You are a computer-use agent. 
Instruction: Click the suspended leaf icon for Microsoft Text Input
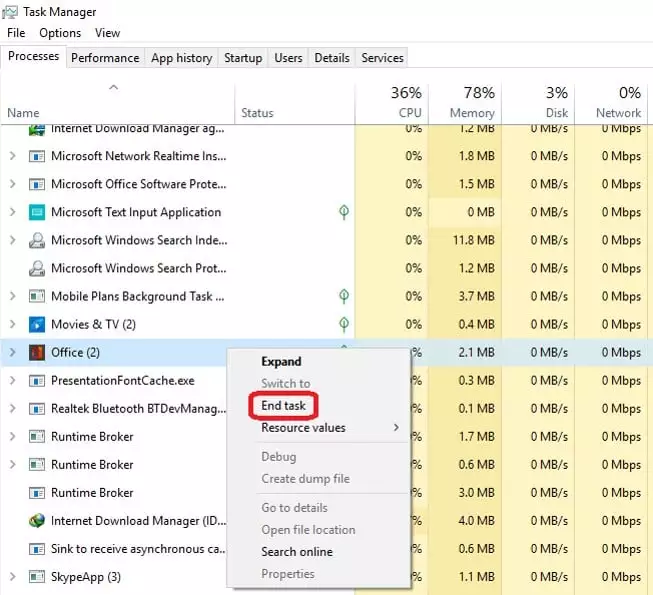(x=344, y=212)
